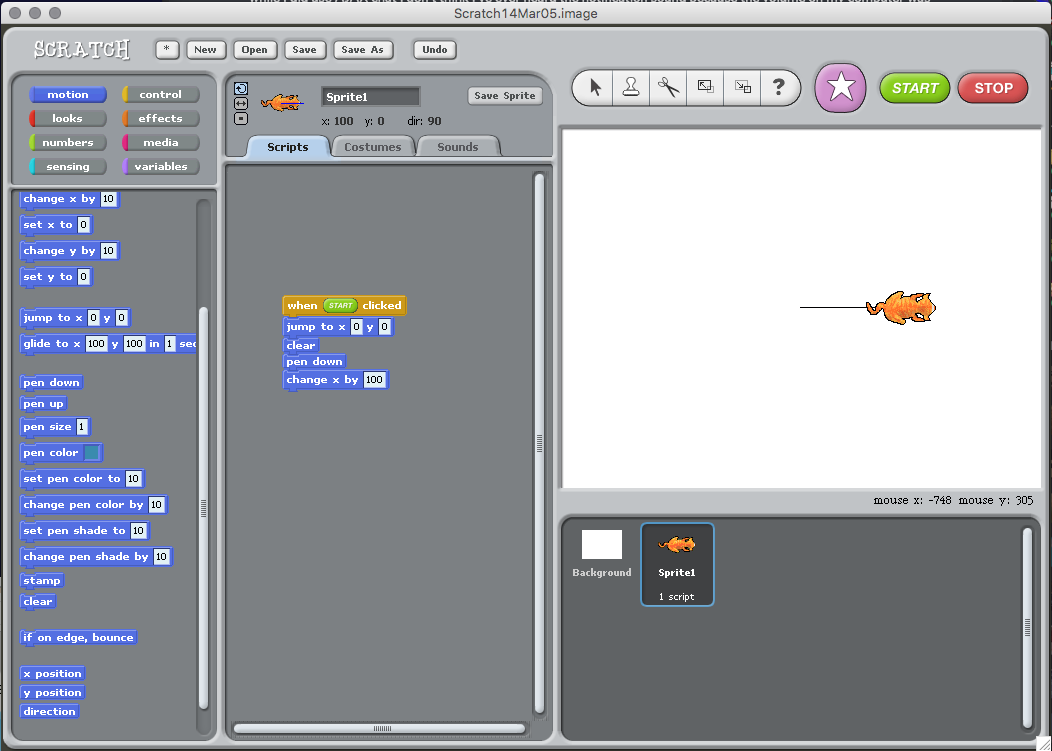Image resolution: width=1052 pixels, height=751 pixels.
Task: Open the effects blocks category
Action: (160, 119)
